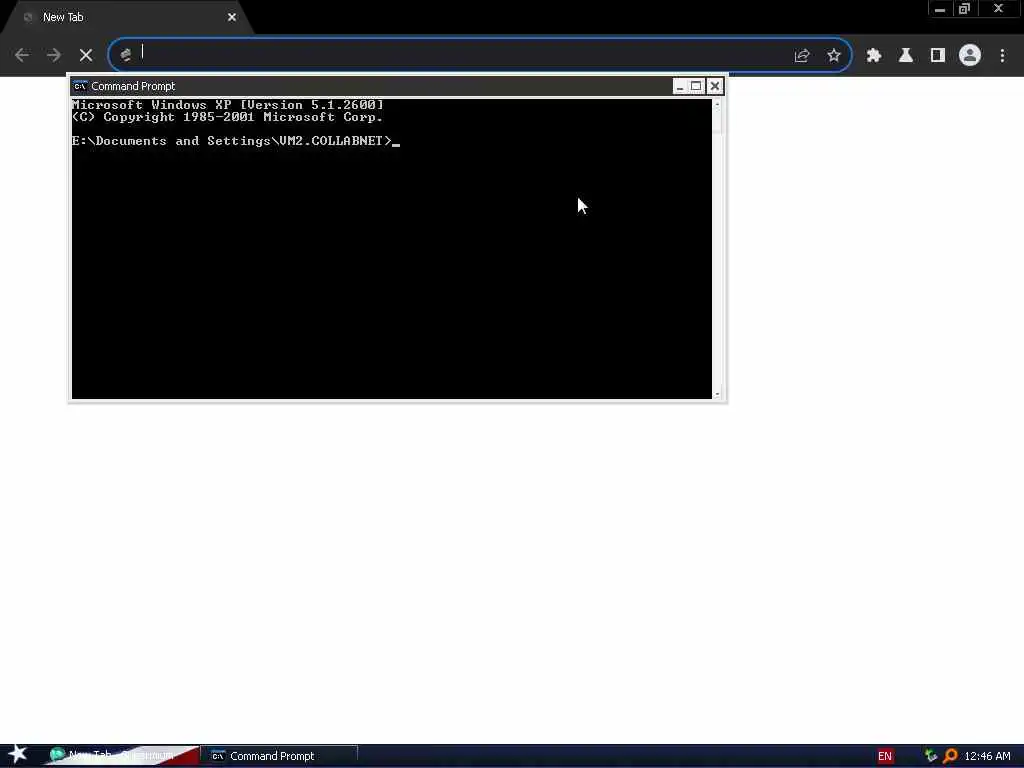
Task: Click the EN language indicator
Action: click(x=885, y=756)
